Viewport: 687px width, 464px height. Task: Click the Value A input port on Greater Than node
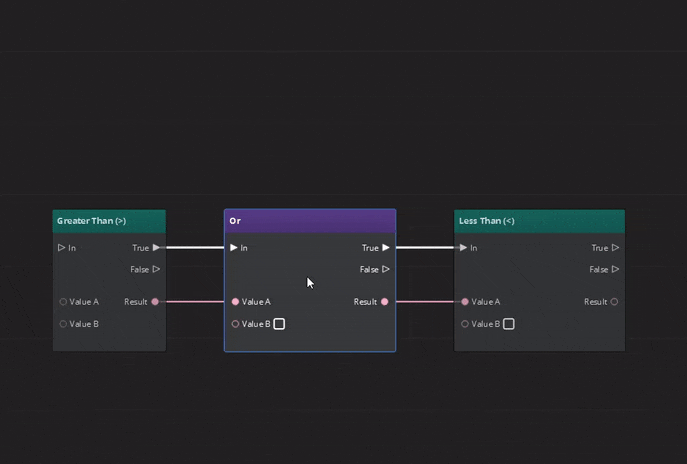coord(63,302)
